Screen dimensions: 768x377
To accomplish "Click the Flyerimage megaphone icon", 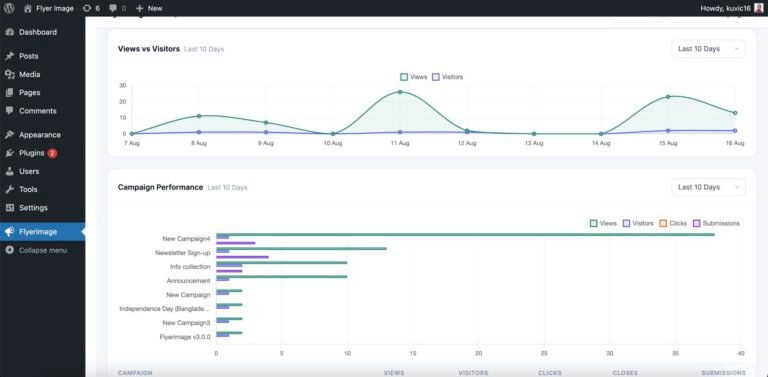I will pyautogui.click(x=9, y=232).
